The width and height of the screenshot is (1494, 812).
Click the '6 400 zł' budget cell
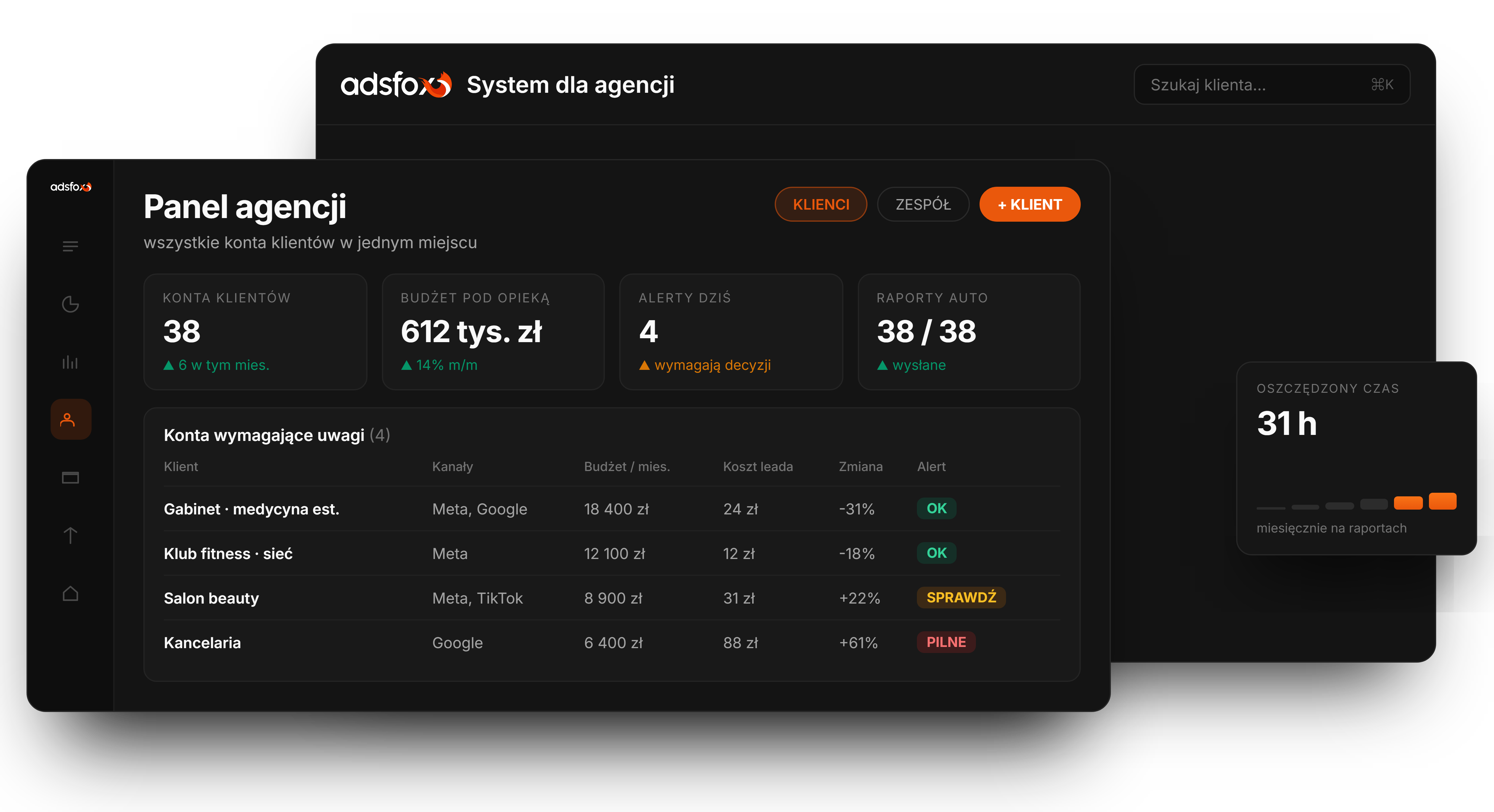(x=613, y=643)
